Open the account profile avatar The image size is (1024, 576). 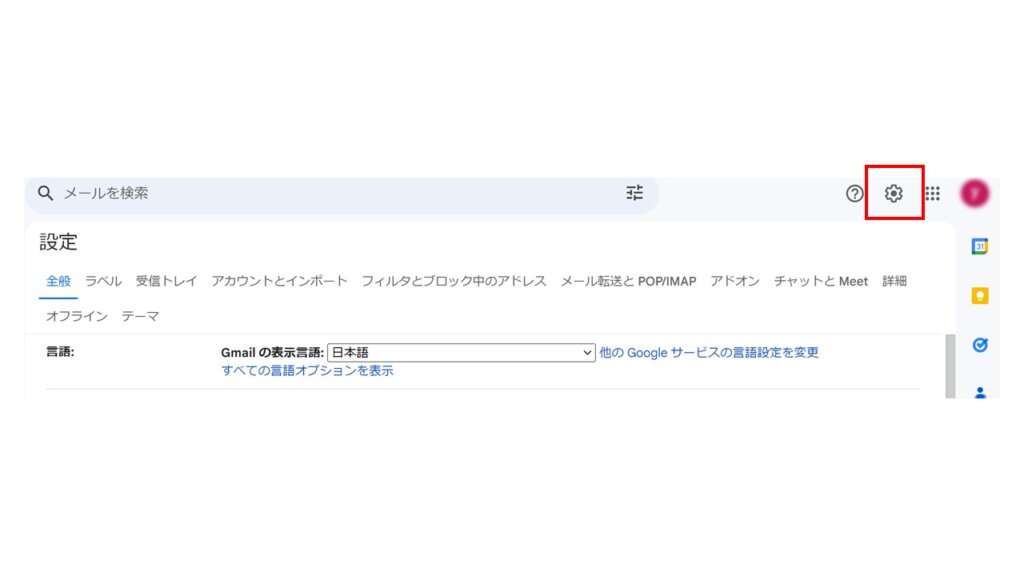pyautogui.click(x=974, y=193)
